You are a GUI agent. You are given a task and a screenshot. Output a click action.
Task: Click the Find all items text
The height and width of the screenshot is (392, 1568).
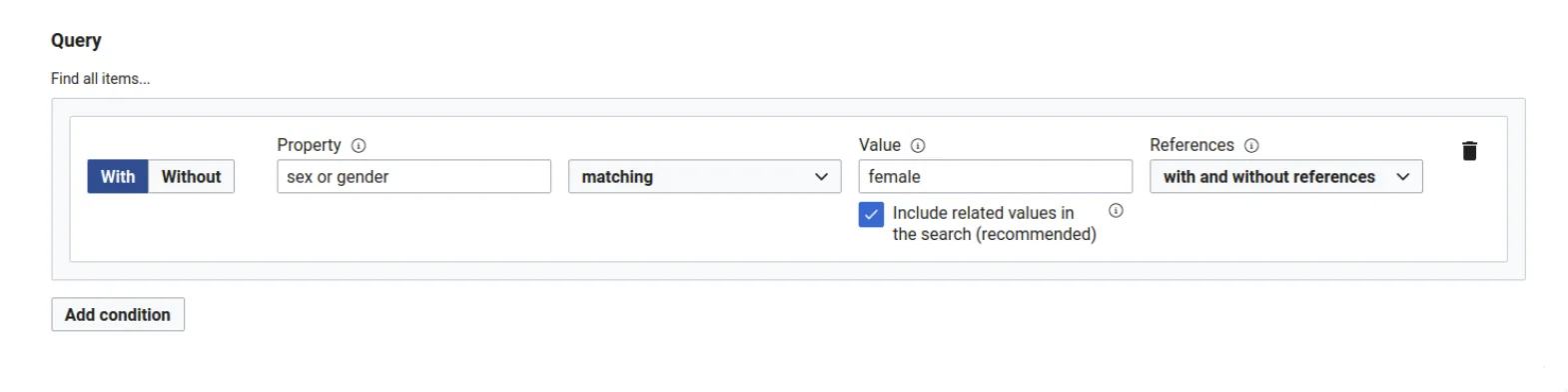click(x=101, y=79)
